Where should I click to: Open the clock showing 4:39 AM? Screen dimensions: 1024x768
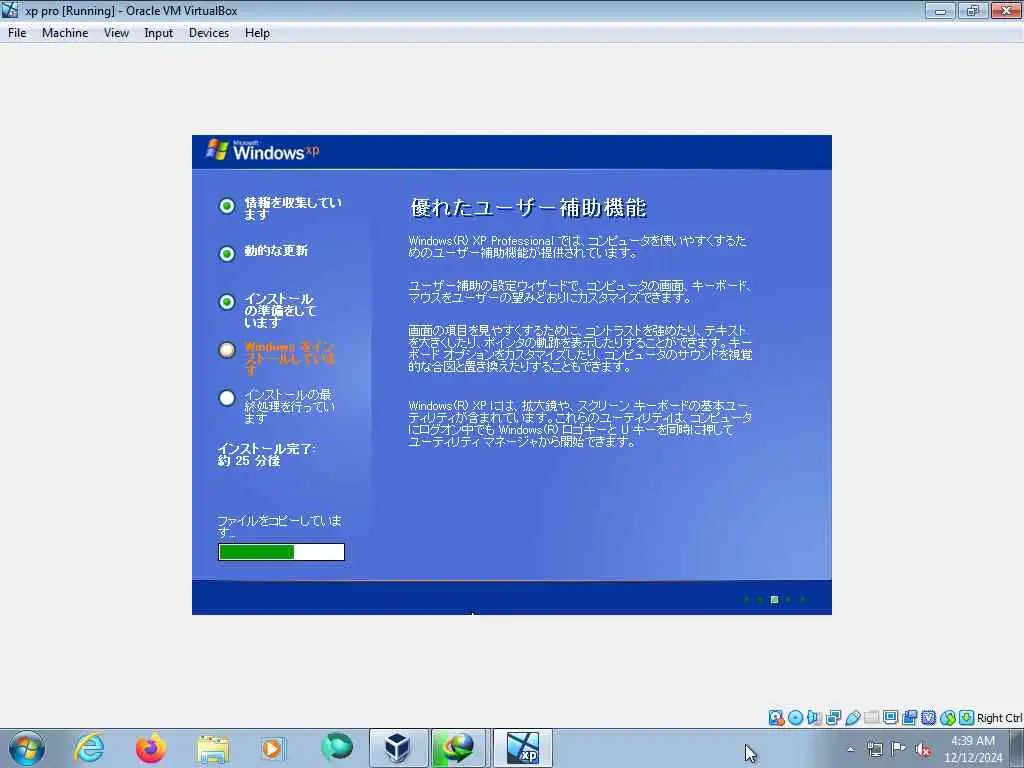point(972,748)
